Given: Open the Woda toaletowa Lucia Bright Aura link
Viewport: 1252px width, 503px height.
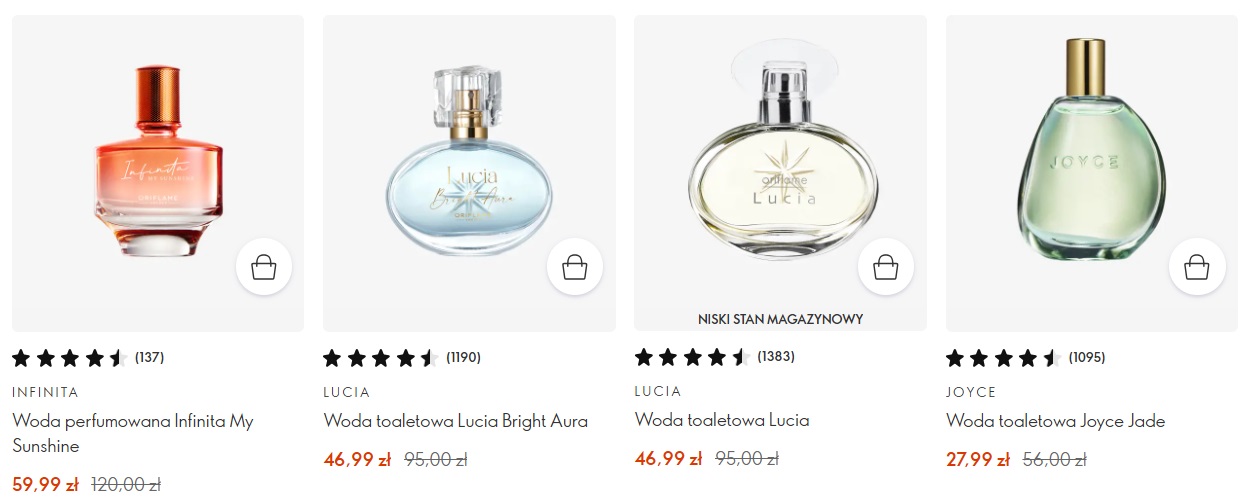Looking at the screenshot, I should [x=456, y=421].
